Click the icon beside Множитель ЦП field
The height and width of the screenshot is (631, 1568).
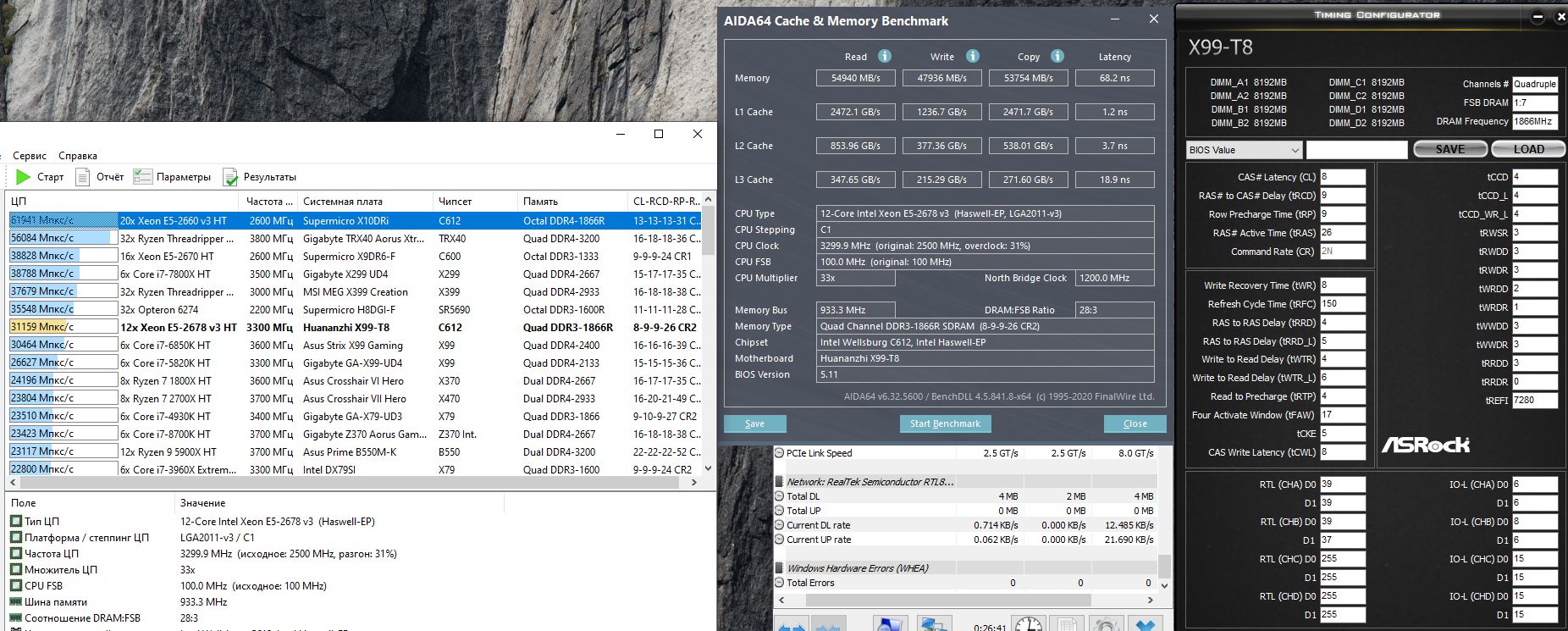pyautogui.click(x=16, y=570)
